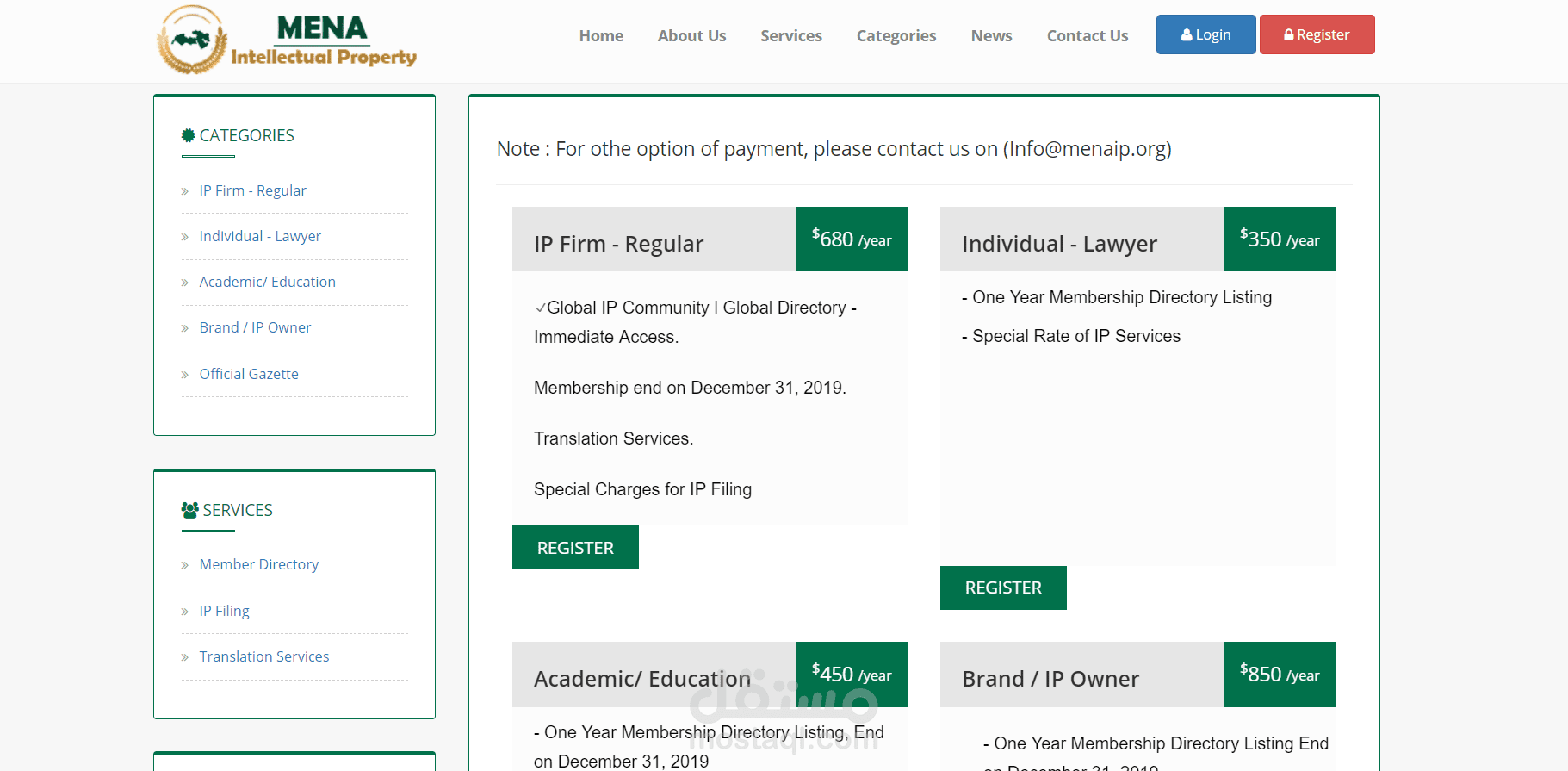Click the $450 /year price tag
The image size is (1568, 771).
[852, 674]
